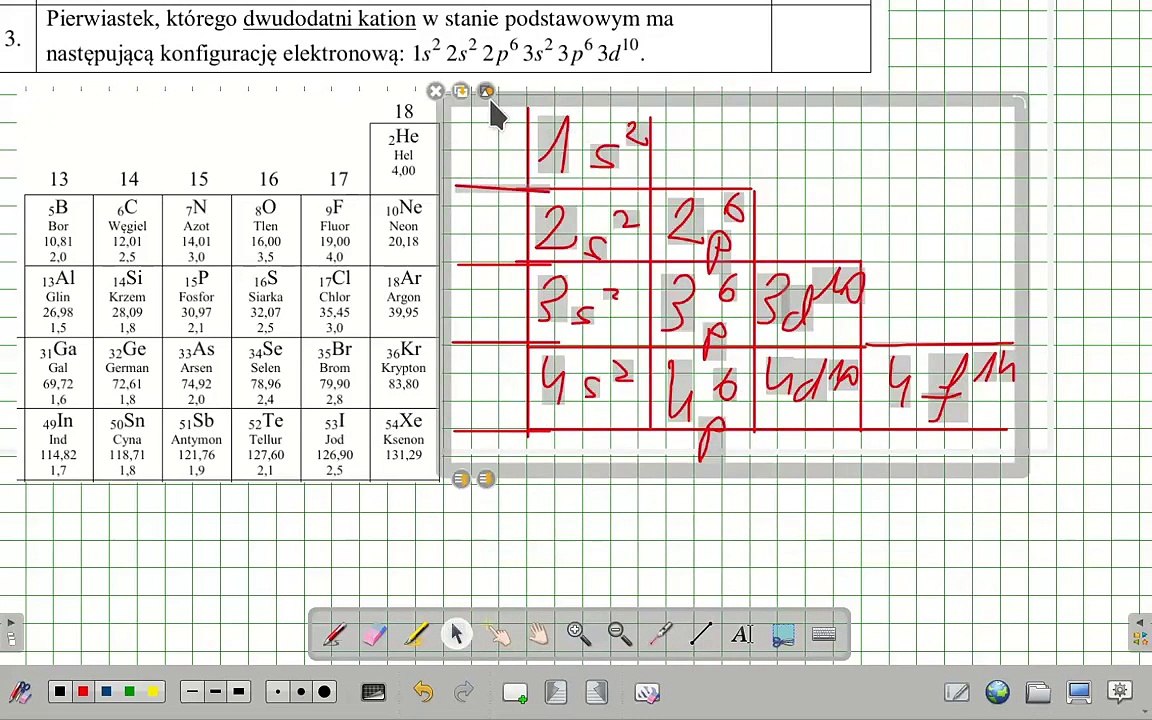Set the thin line width

192,692
